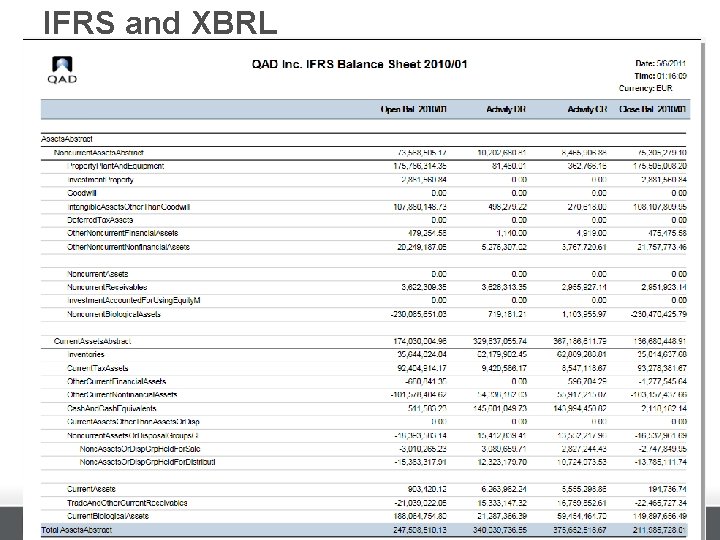Select the DeferredTaxAssets row label
The width and height of the screenshot is (720, 540).
pyautogui.click(x=100, y=220)
